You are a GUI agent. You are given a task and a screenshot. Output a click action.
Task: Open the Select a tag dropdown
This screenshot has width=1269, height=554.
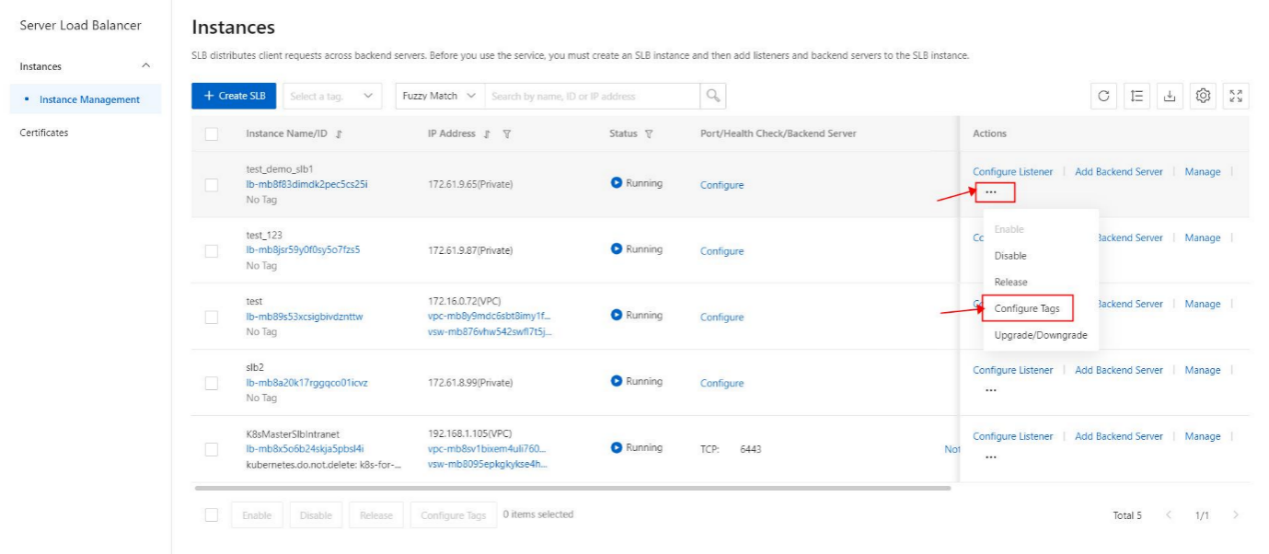(x=333, y=96)
